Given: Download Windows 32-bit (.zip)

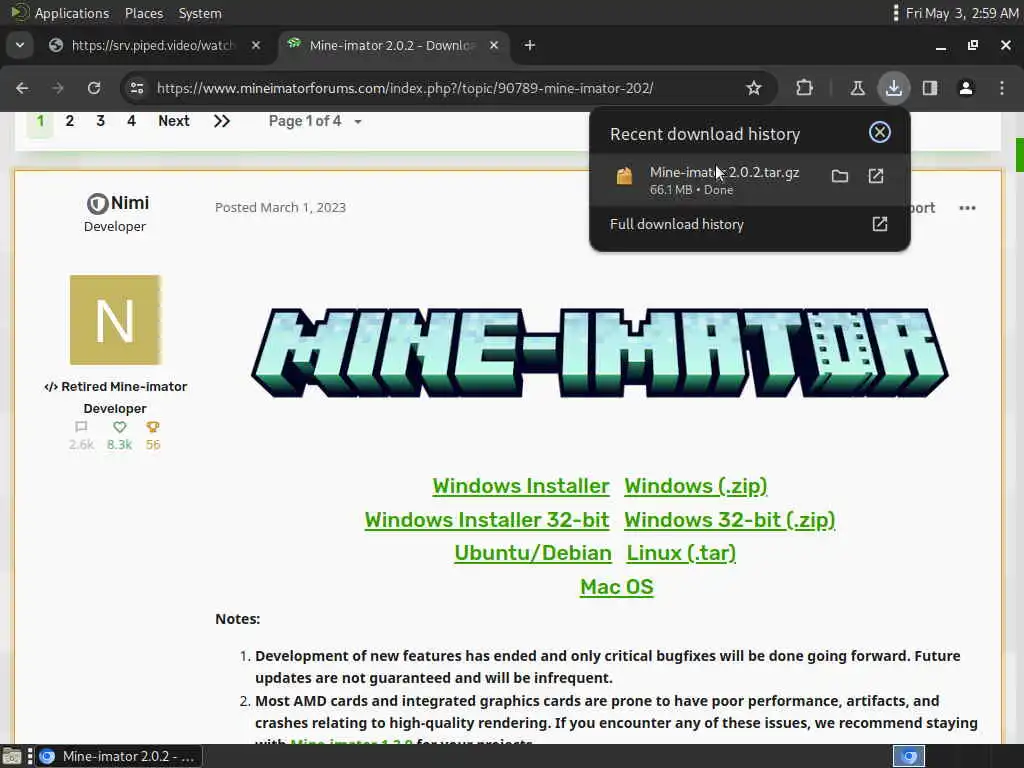Looking at the screenshot, I should click(x=729, y=520).
